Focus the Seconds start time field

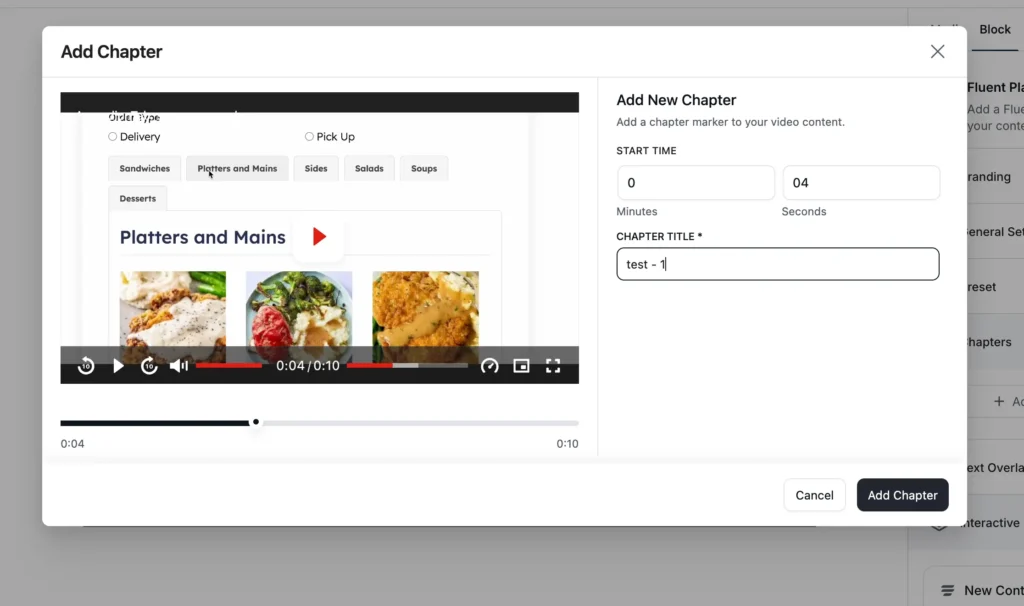(x=861, y=183)
